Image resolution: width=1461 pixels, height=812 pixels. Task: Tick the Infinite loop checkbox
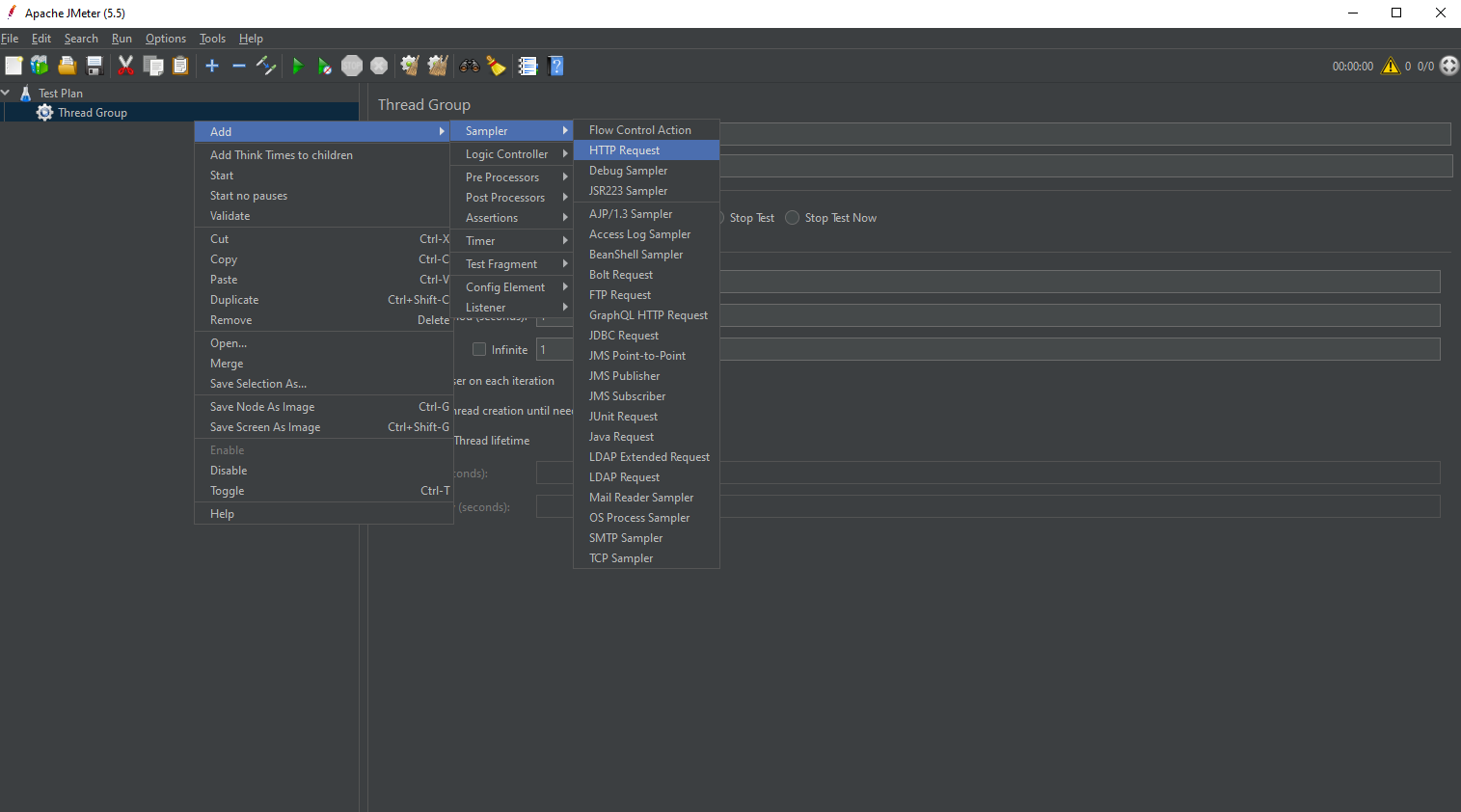(x=479, y=349)
